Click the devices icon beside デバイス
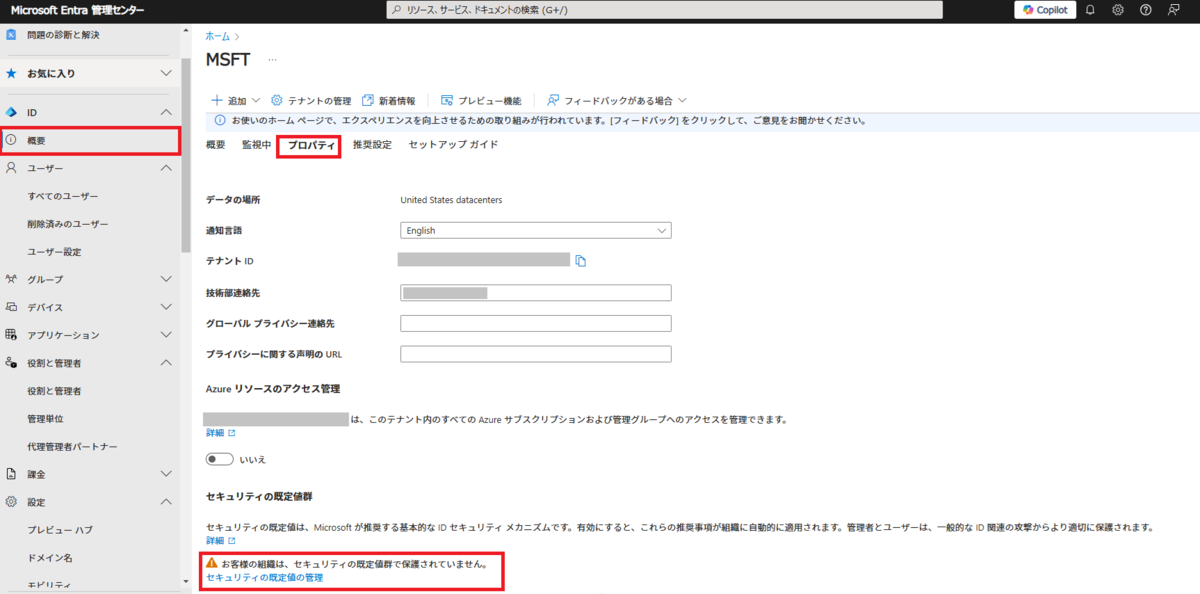The image size is (1200, 594). pos(11,307)
